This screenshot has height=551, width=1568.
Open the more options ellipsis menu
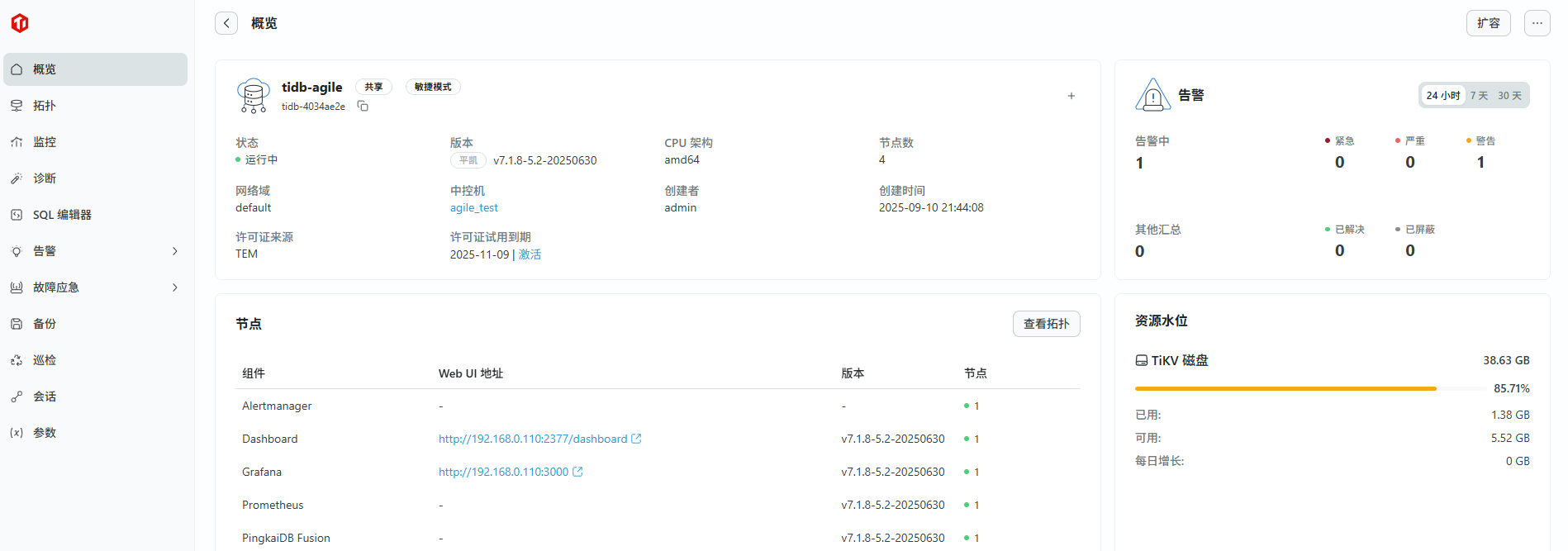click(x=1537, y=23)
